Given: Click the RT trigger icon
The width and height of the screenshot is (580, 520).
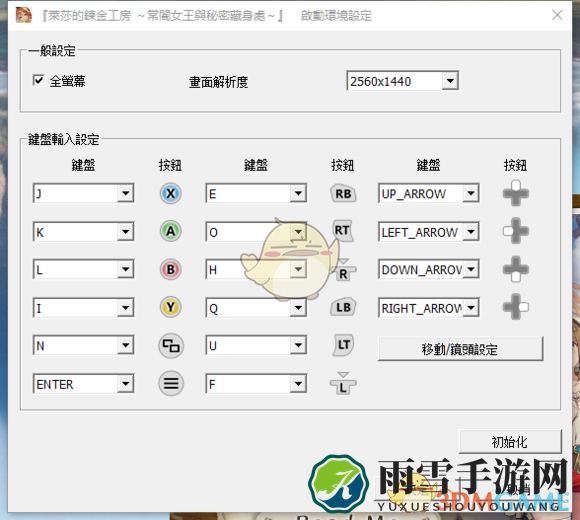Looking at the screenshot, I should click(x=343, y=231).
